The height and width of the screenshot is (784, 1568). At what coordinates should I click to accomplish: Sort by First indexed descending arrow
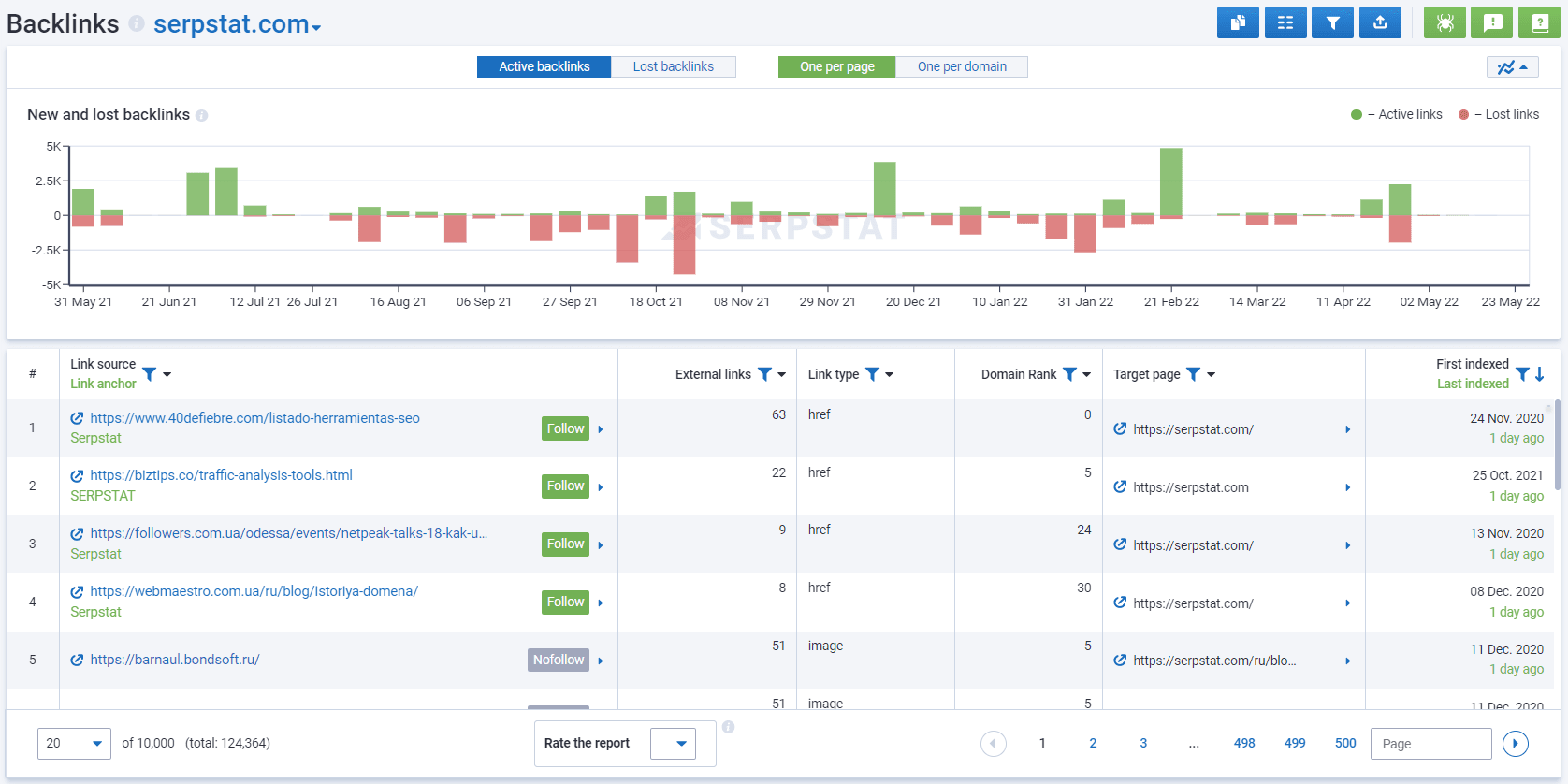coord(1539,374)
